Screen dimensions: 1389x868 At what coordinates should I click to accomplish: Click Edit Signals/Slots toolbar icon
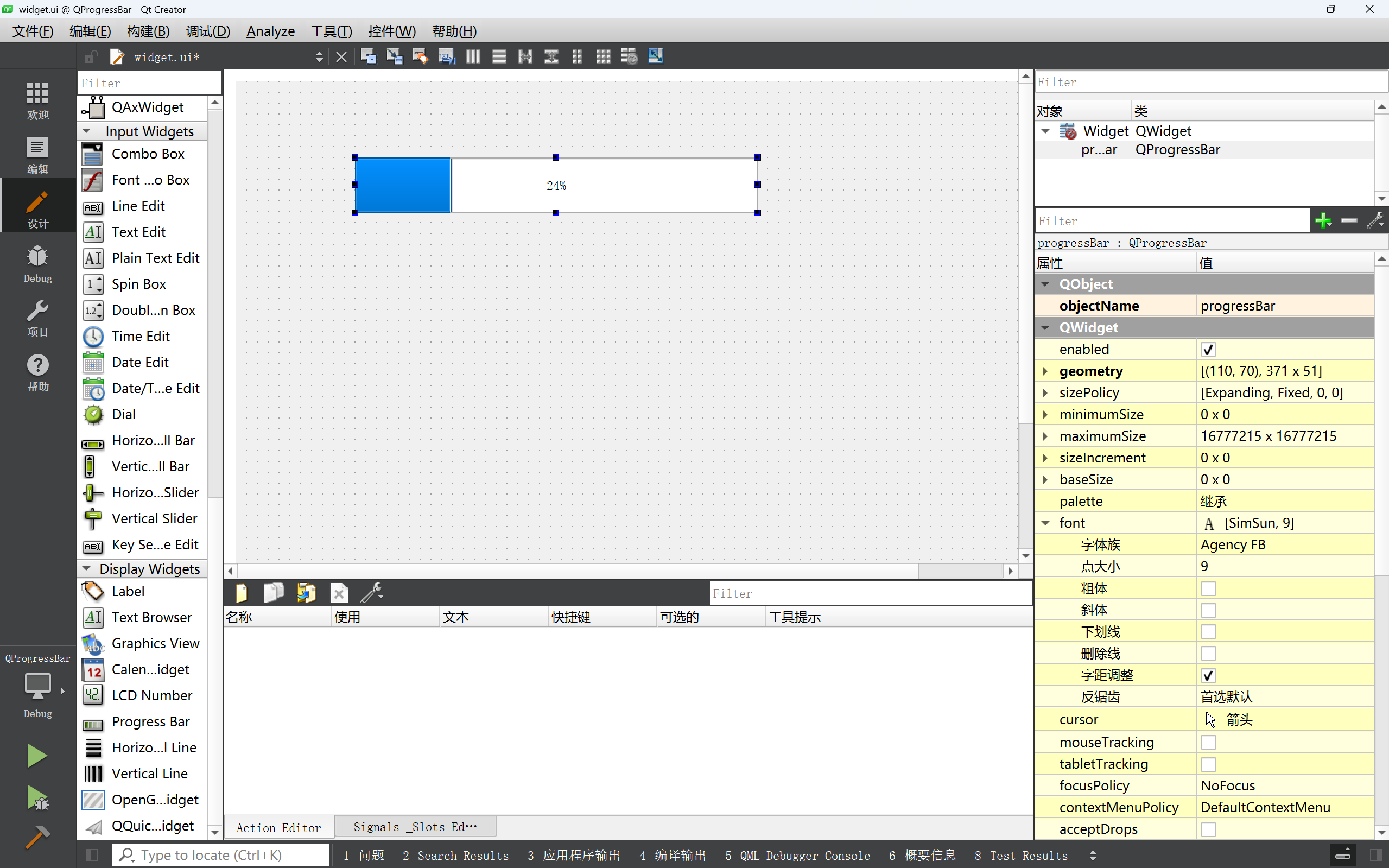point(394,56)
